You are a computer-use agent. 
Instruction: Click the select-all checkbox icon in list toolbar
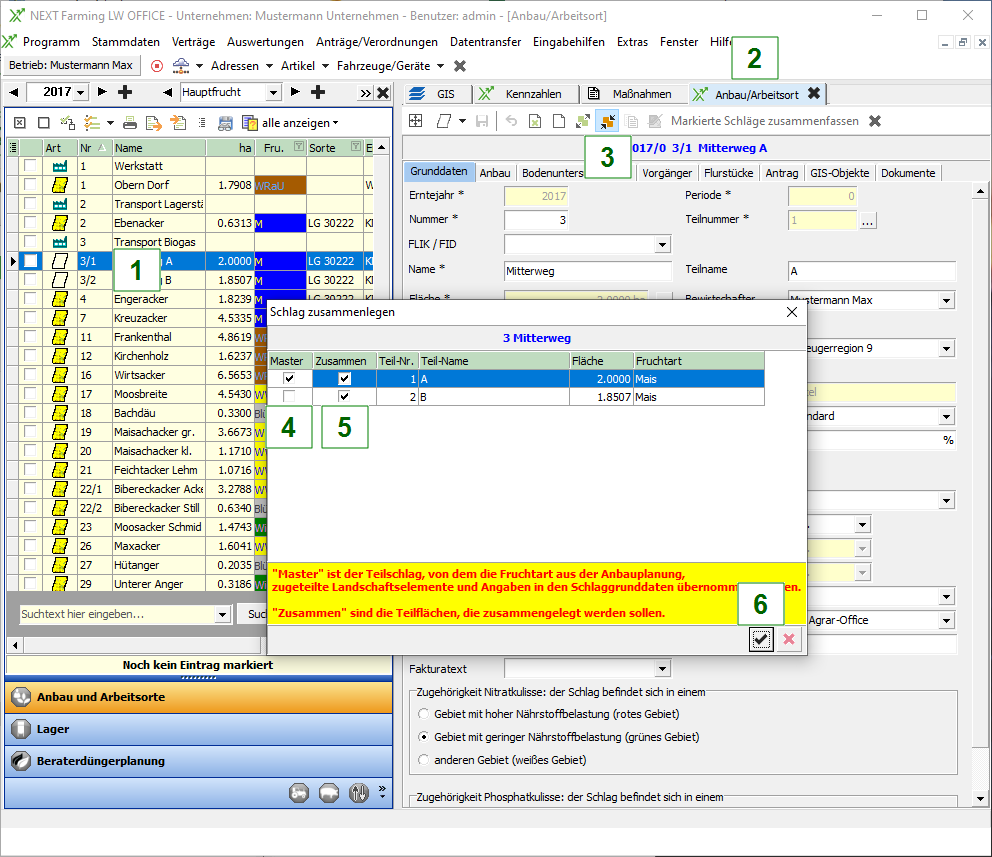click(19, 123)
